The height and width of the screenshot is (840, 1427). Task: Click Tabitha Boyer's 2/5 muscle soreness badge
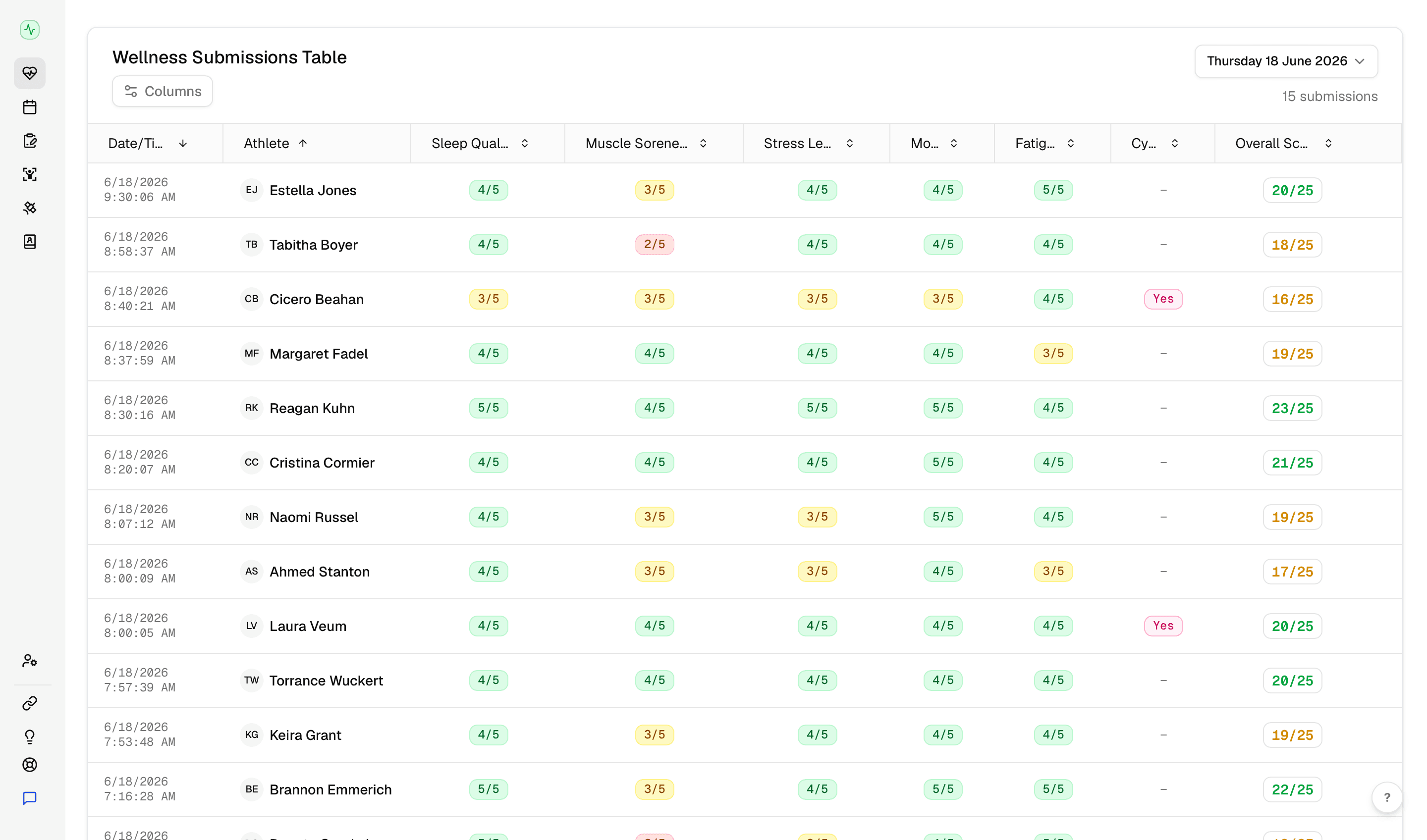654,245
